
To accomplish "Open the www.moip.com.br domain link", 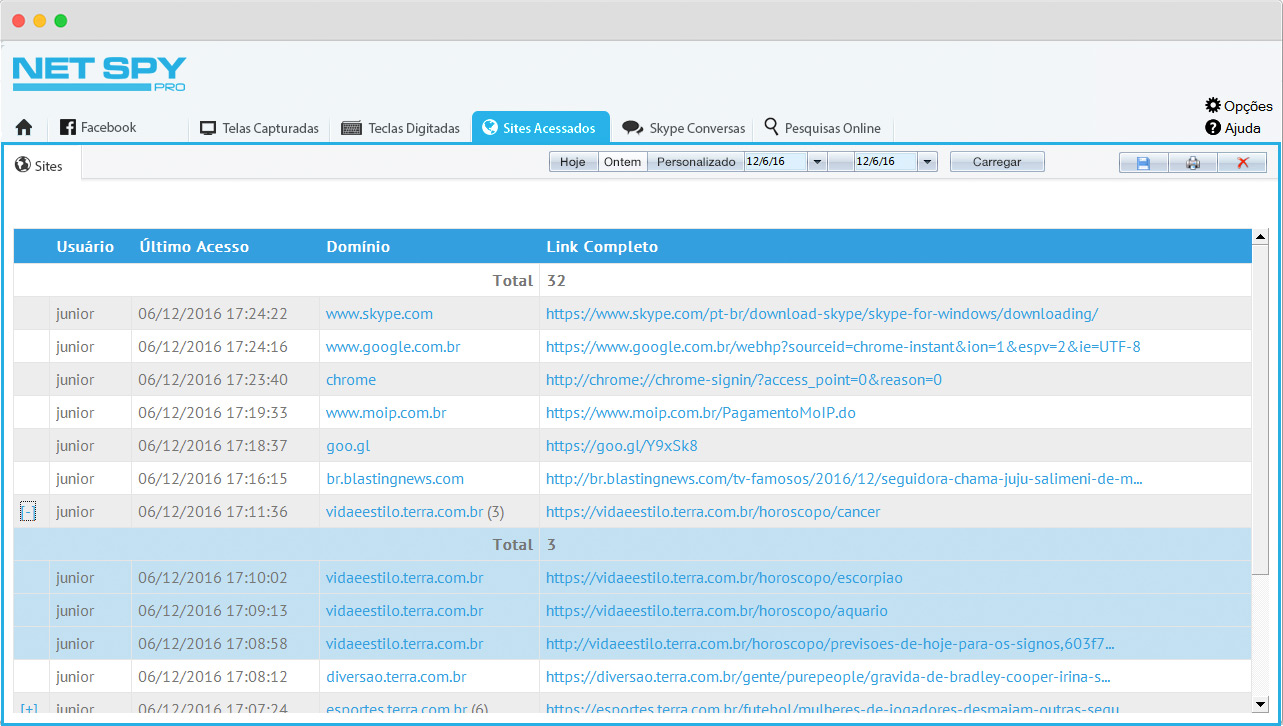I will (x=386, y=413).
